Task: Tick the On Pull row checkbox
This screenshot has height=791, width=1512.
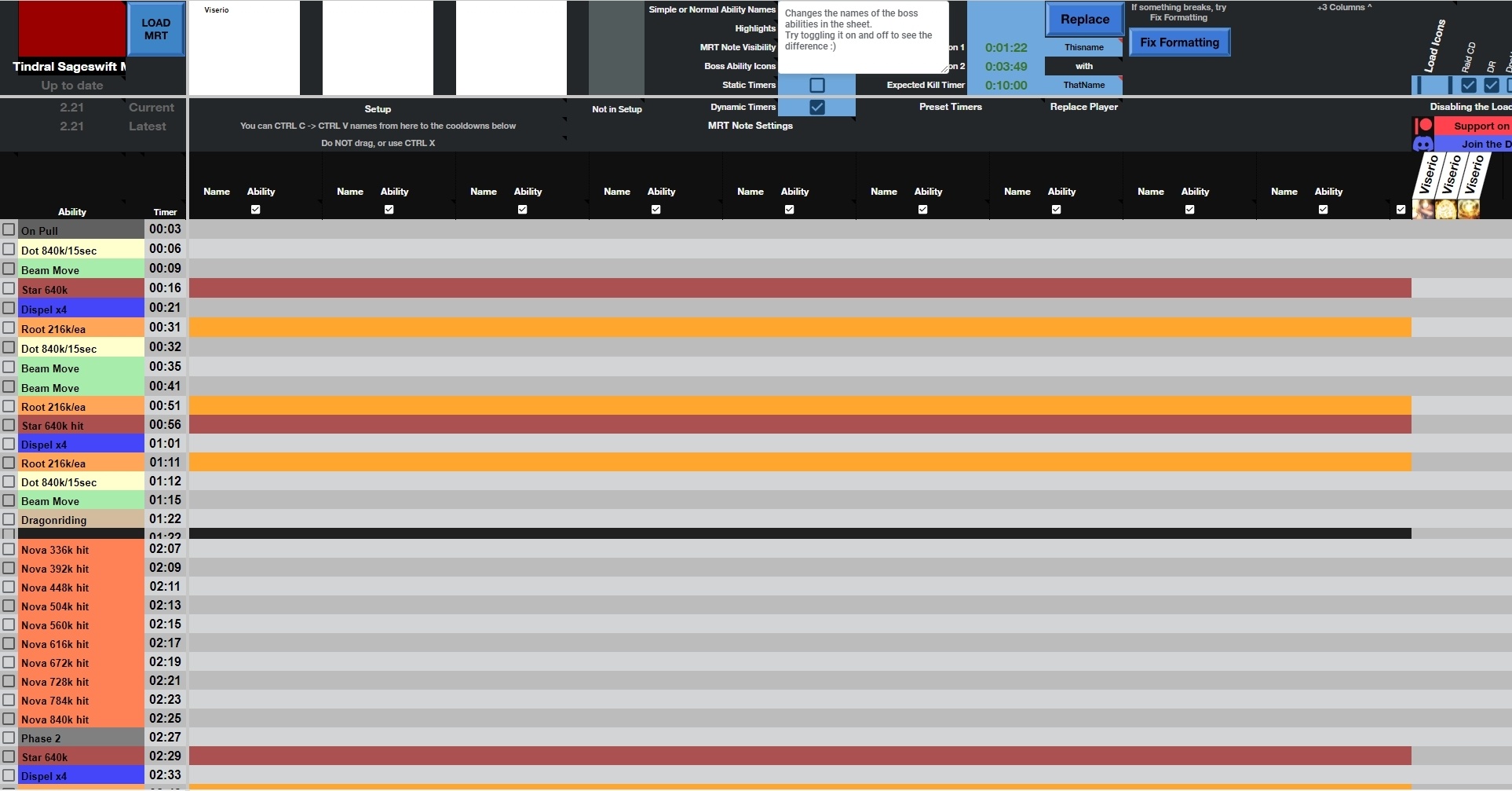Action: tap(9, 229)
